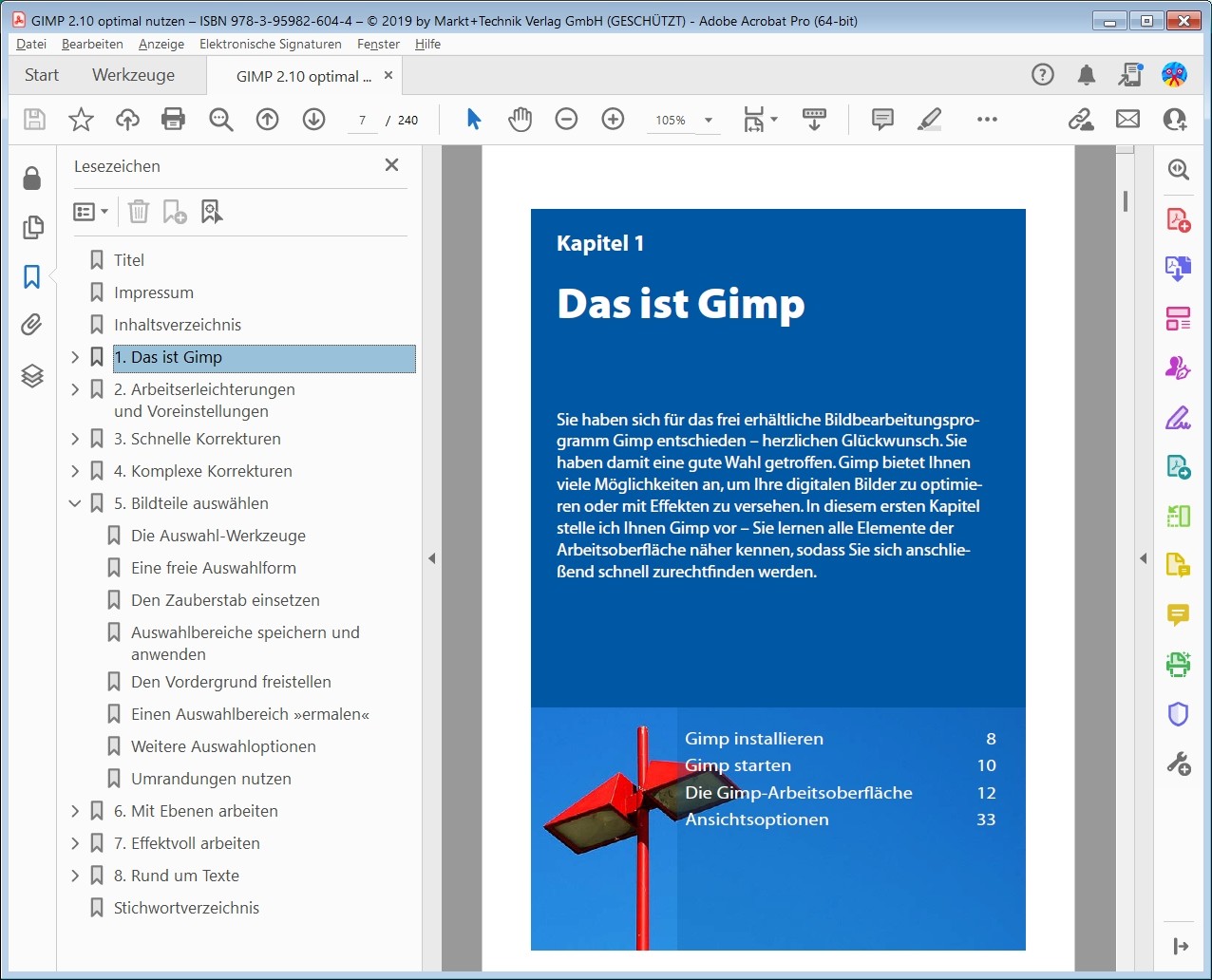
Task: Collapse the navigation pane with left arrow handle
Action: click(431, 558)
